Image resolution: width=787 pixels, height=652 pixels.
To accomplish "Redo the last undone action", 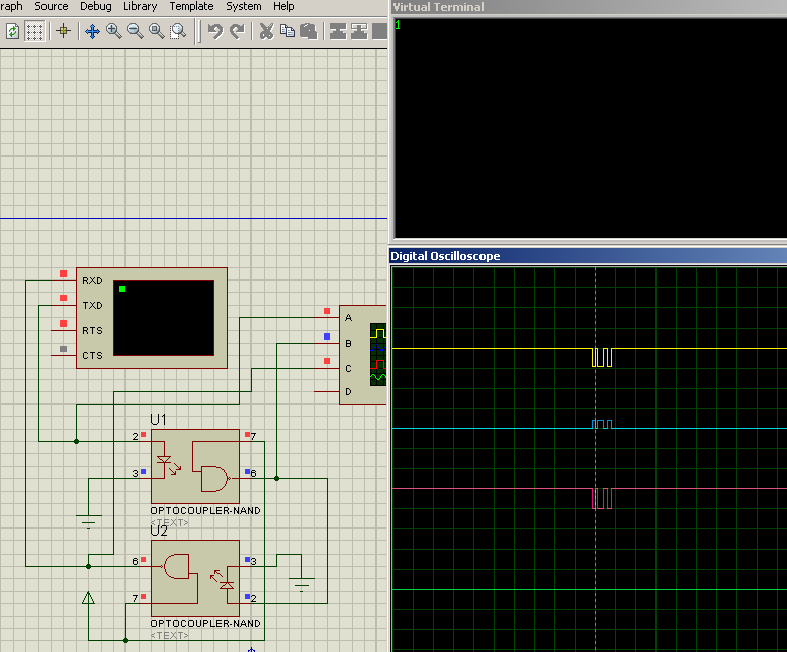I will pyautogui.click(x=237, y=31).
